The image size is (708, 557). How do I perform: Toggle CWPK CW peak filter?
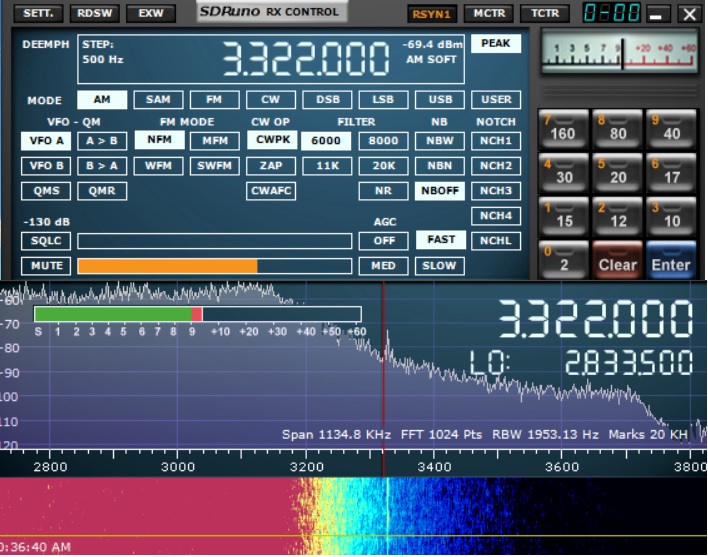(272, 140)
